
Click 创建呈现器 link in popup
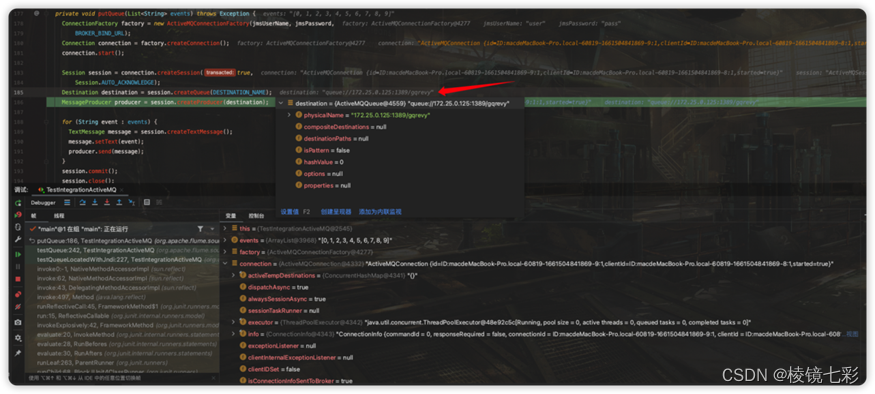(336, 212)
